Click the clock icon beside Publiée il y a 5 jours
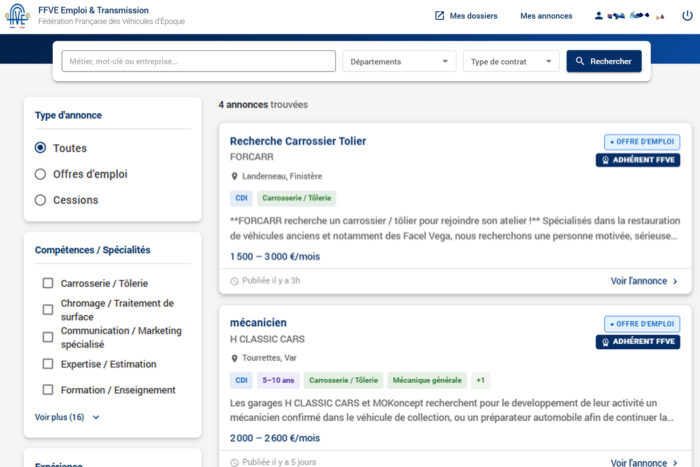The image size is (700, 467). coord(234,463)
